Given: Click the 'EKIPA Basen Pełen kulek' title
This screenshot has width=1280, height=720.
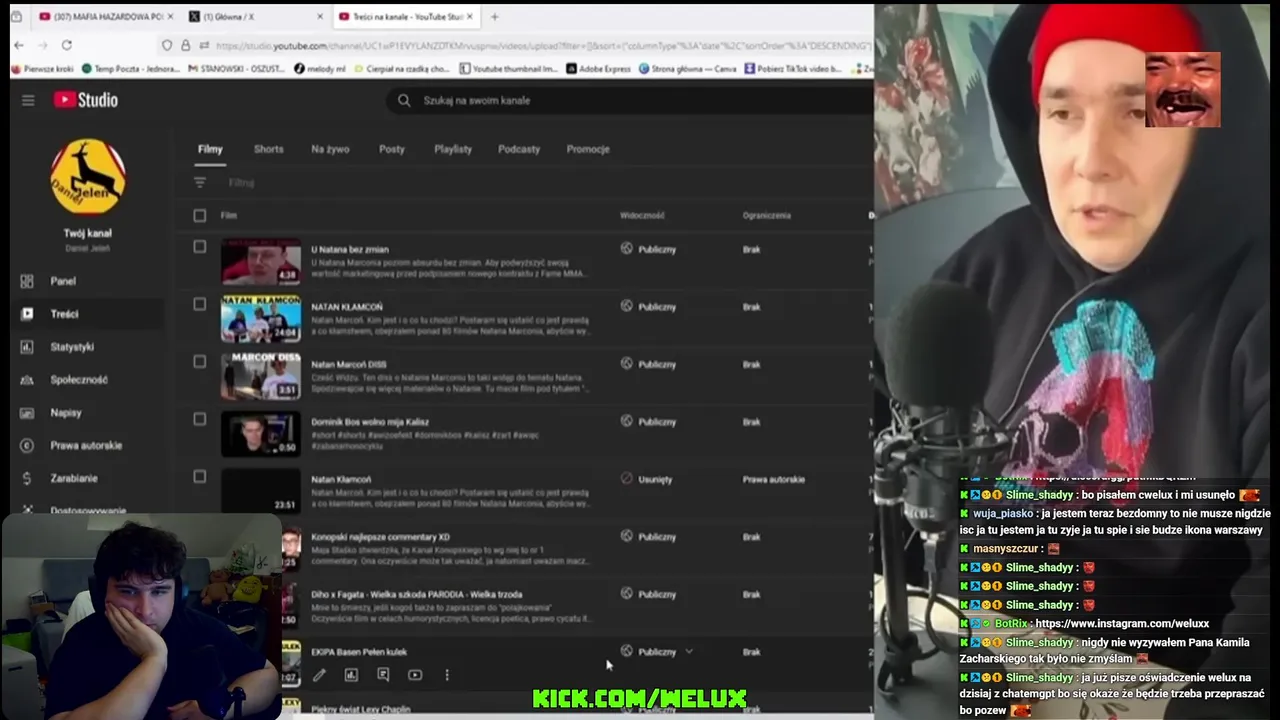Looking at the screenshot, I should (359, 652).
